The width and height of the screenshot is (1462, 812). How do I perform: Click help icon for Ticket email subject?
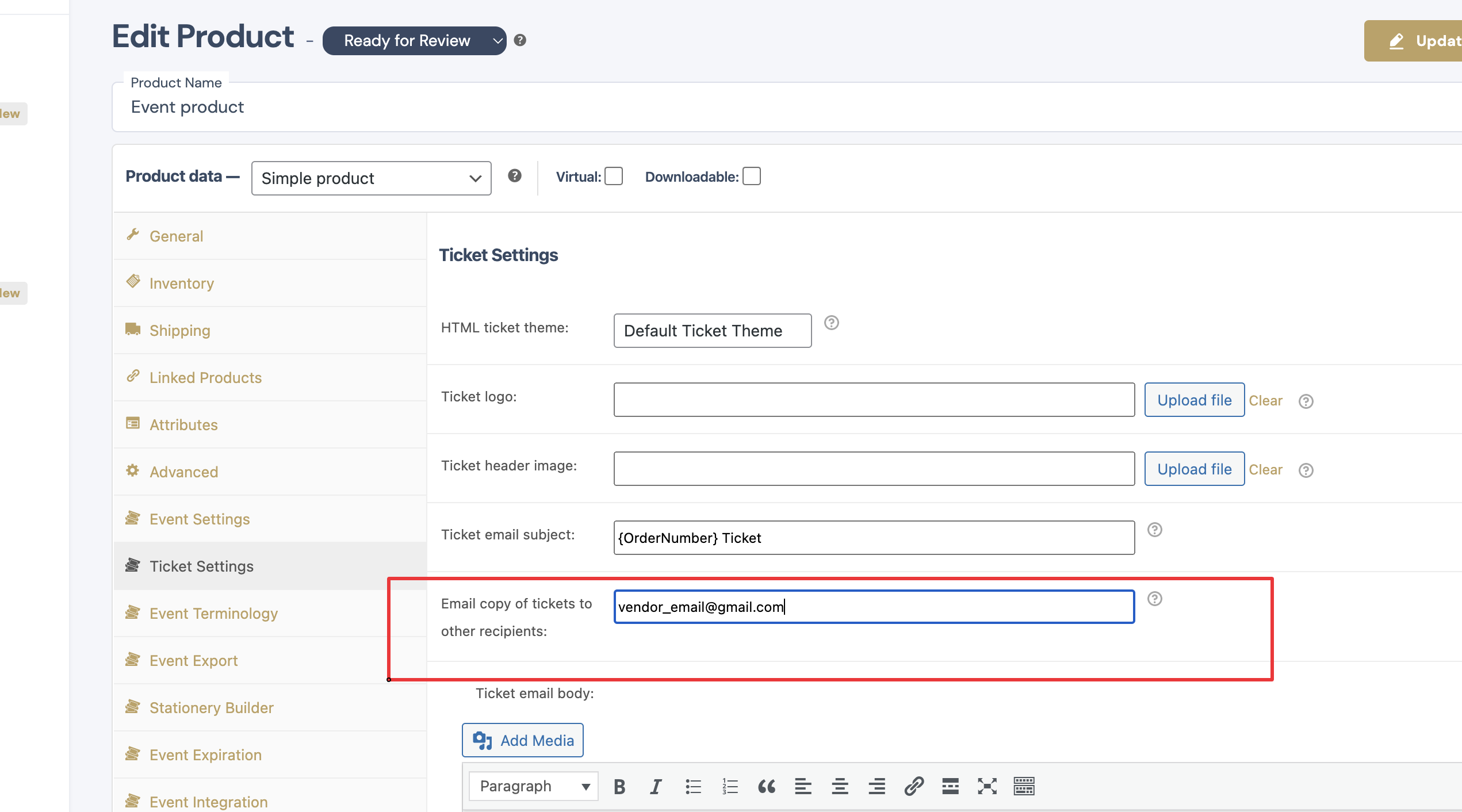[1154, 530]
